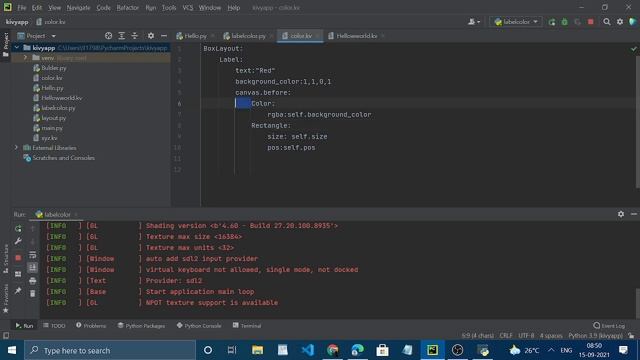
Task: Open the Navigate menu
Action: (78, 8)
